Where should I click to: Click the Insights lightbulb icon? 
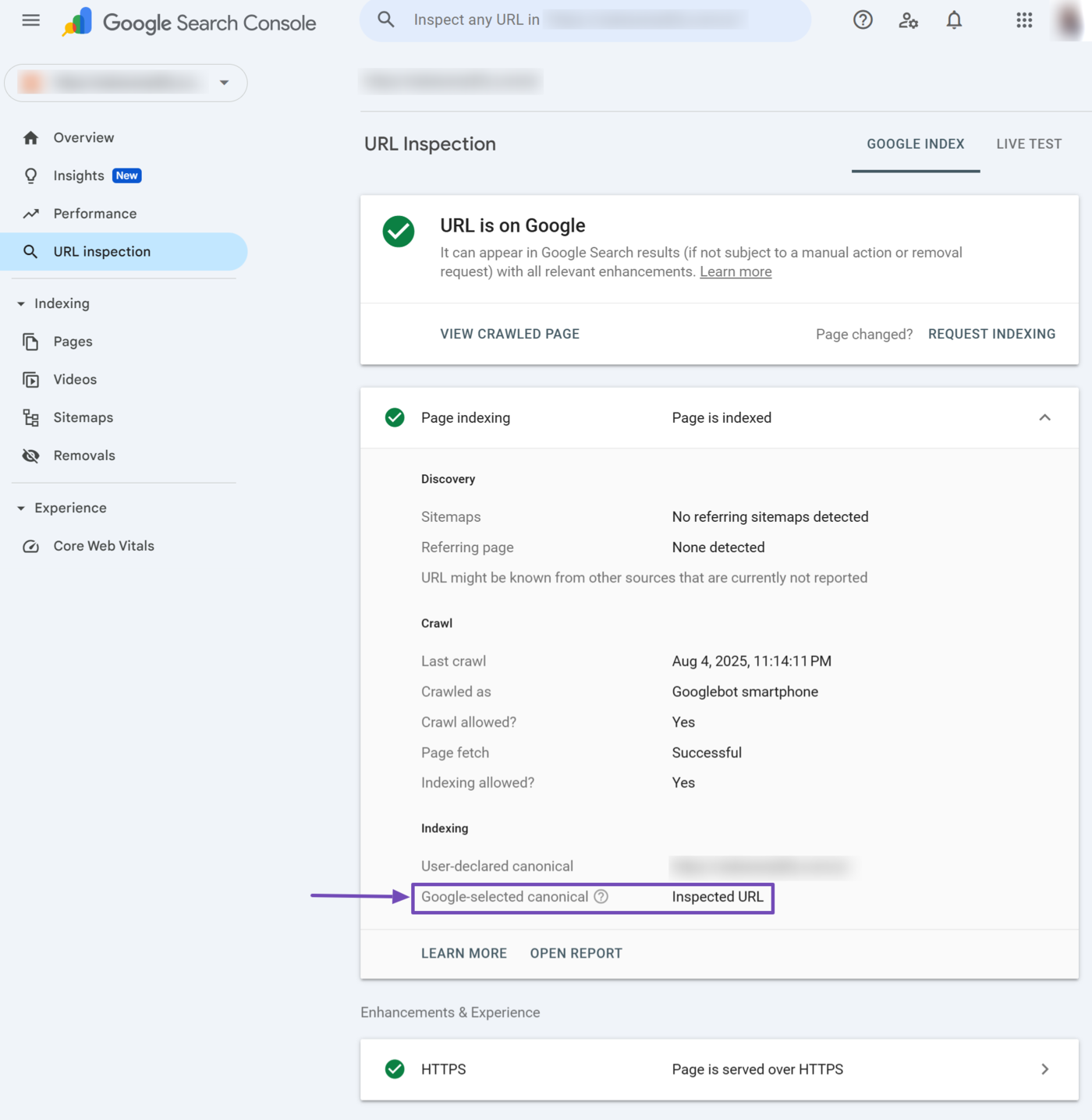(x=30, y=176)
